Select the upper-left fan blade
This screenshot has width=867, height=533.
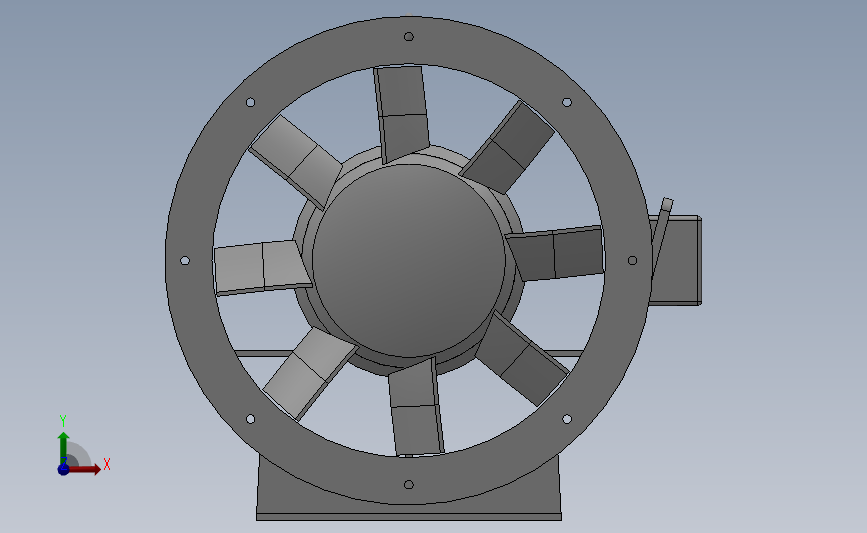click(295, 161)
